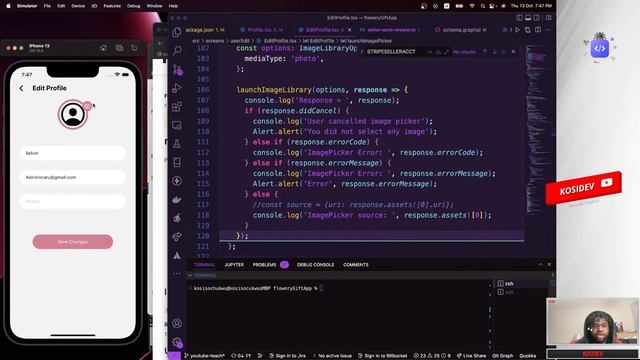Screen dimensions: 640x360
Task: Open the Testing flask icon
Action: (177, 144)
